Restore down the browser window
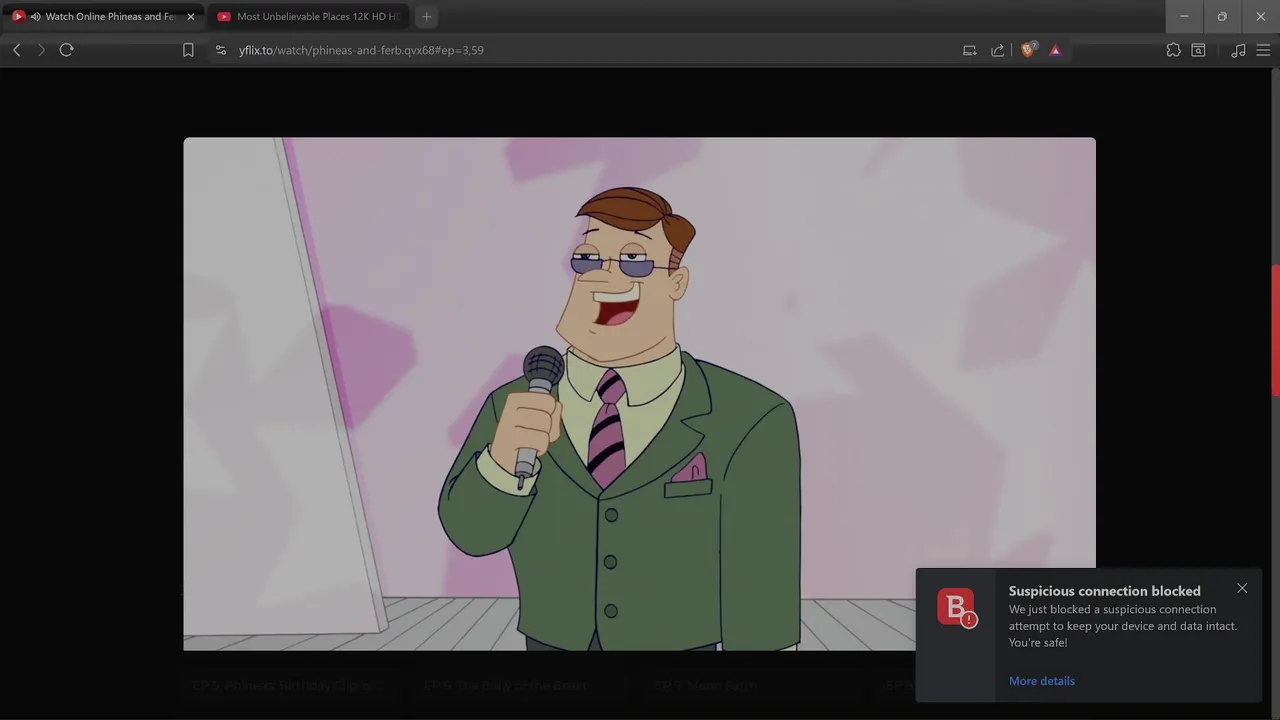 click(x=1222, y=17)
